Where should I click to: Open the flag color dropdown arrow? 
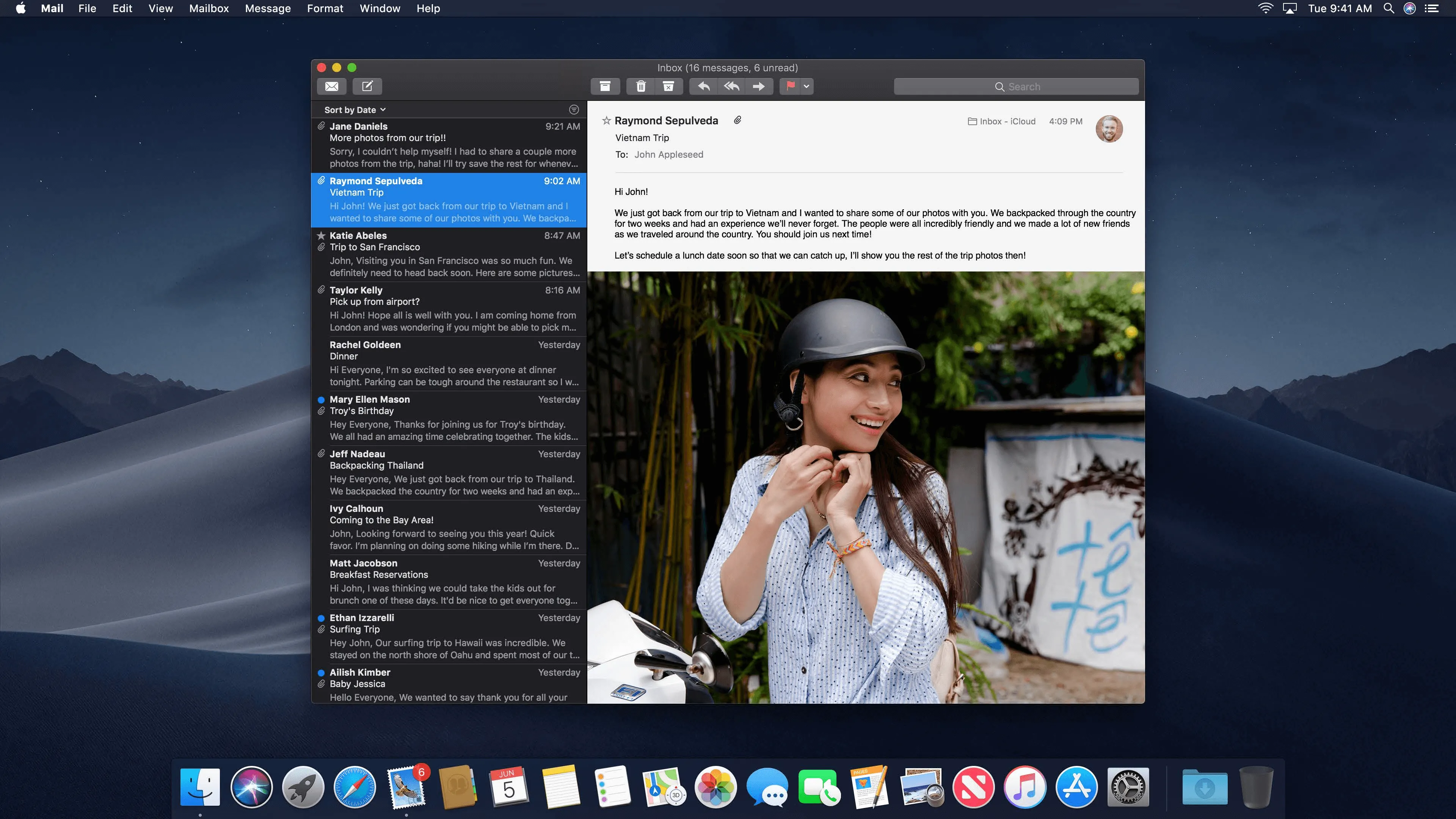click(806, 86)
